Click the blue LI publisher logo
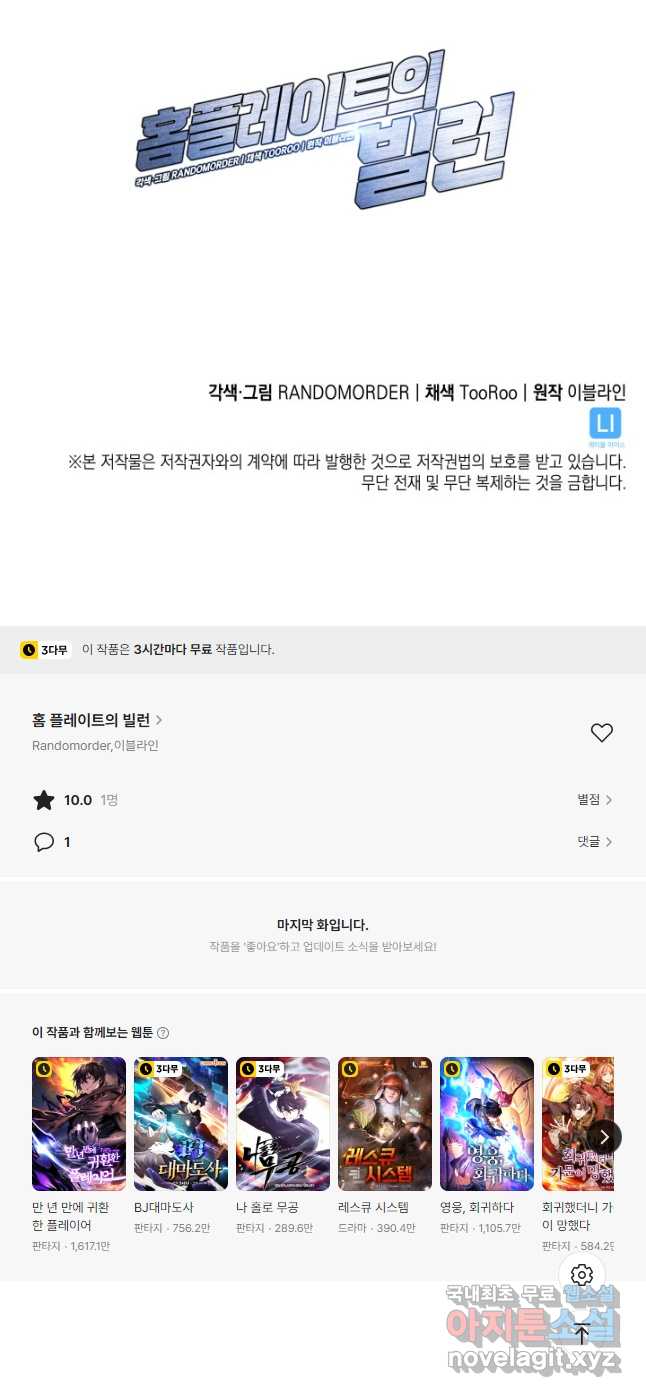Image resolution: width=646 pixels, height=1397 pixels. click(607, 422)
